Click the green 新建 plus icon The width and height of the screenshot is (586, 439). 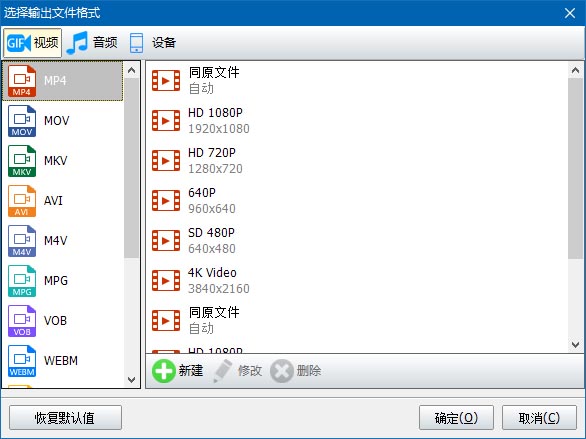[163, 371]
